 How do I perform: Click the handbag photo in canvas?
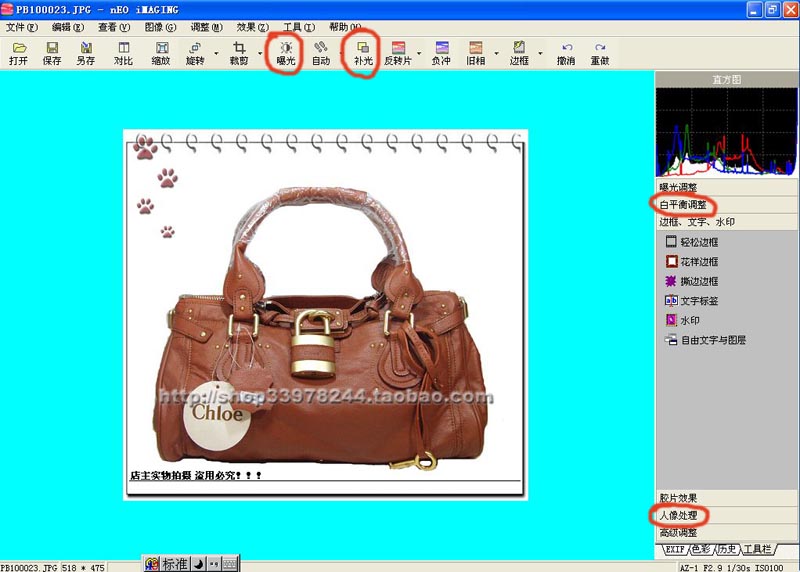pos(326,314)
